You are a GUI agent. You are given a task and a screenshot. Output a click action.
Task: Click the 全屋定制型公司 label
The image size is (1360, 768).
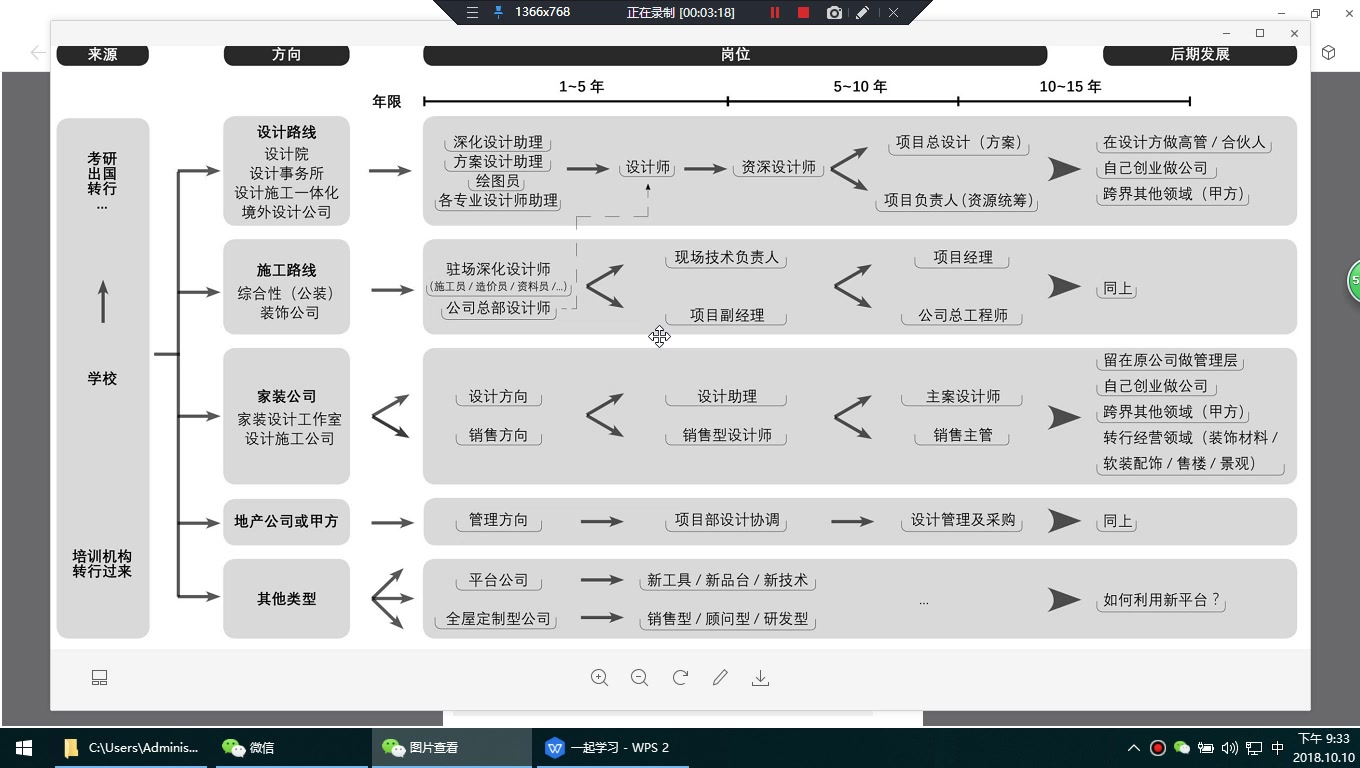498,620
